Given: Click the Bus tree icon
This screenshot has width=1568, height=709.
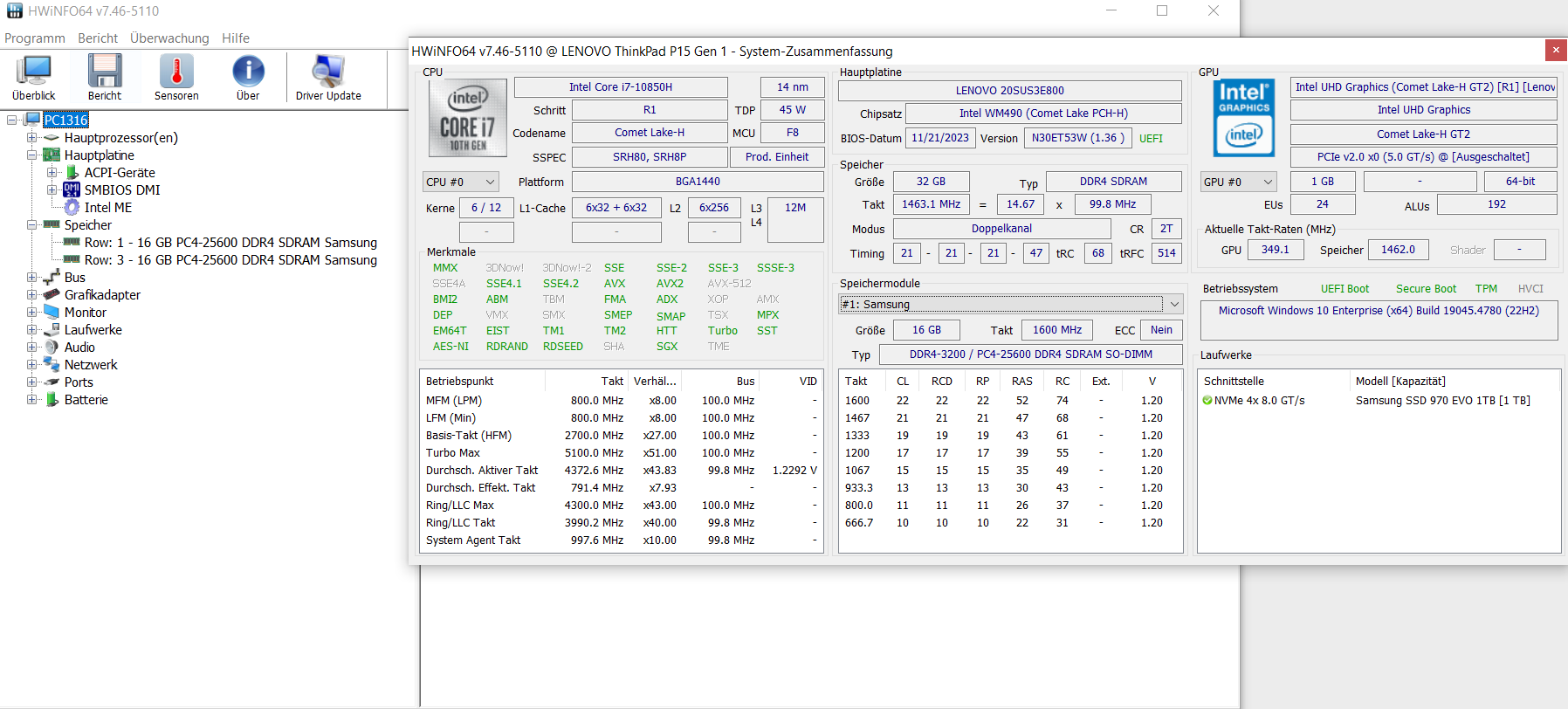Looking at the screenshot, I should click(x=52, y=277).
